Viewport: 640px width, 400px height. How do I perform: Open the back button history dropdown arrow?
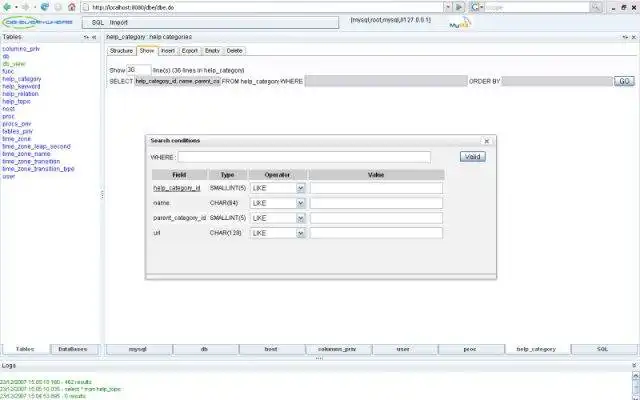pos(16,7)
